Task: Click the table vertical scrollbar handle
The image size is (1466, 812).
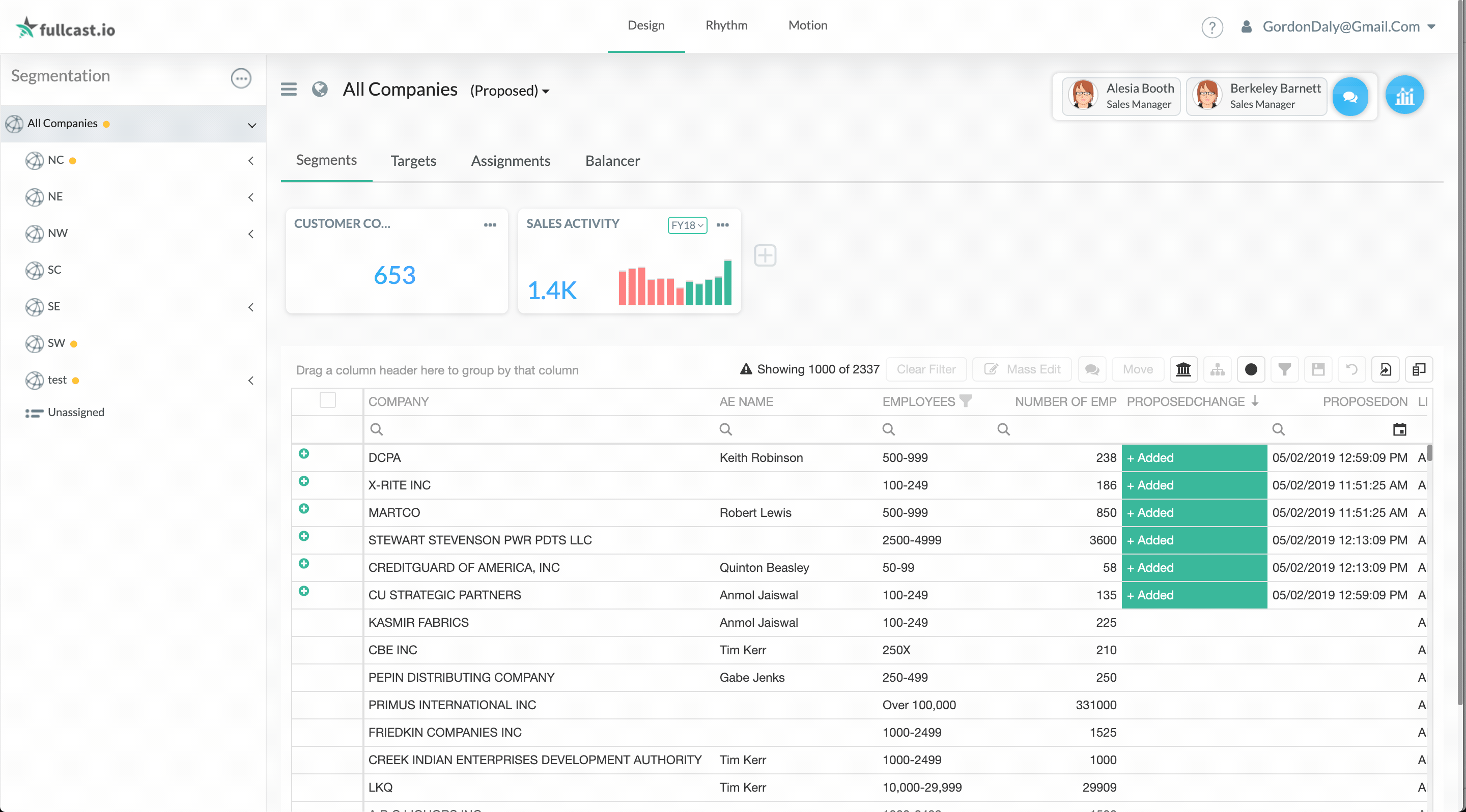Action: (1428, 453)
